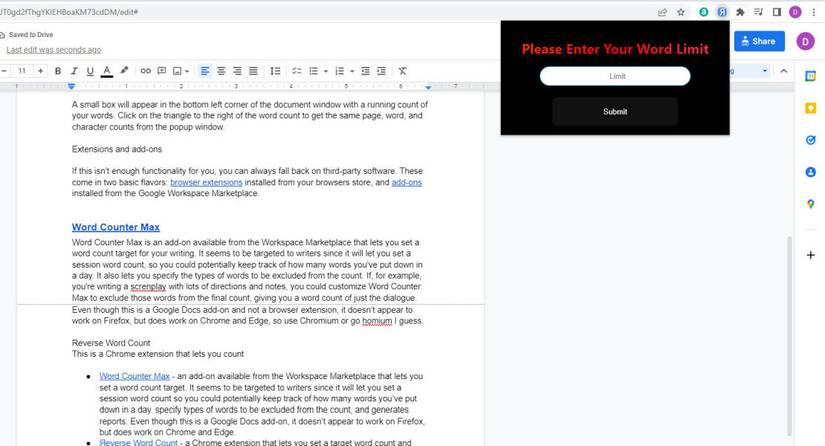Image resolution: width=825 pixels, height=446 pixels.
Task: Open the insert image dropdown arrow
Action: coord(187,72)
